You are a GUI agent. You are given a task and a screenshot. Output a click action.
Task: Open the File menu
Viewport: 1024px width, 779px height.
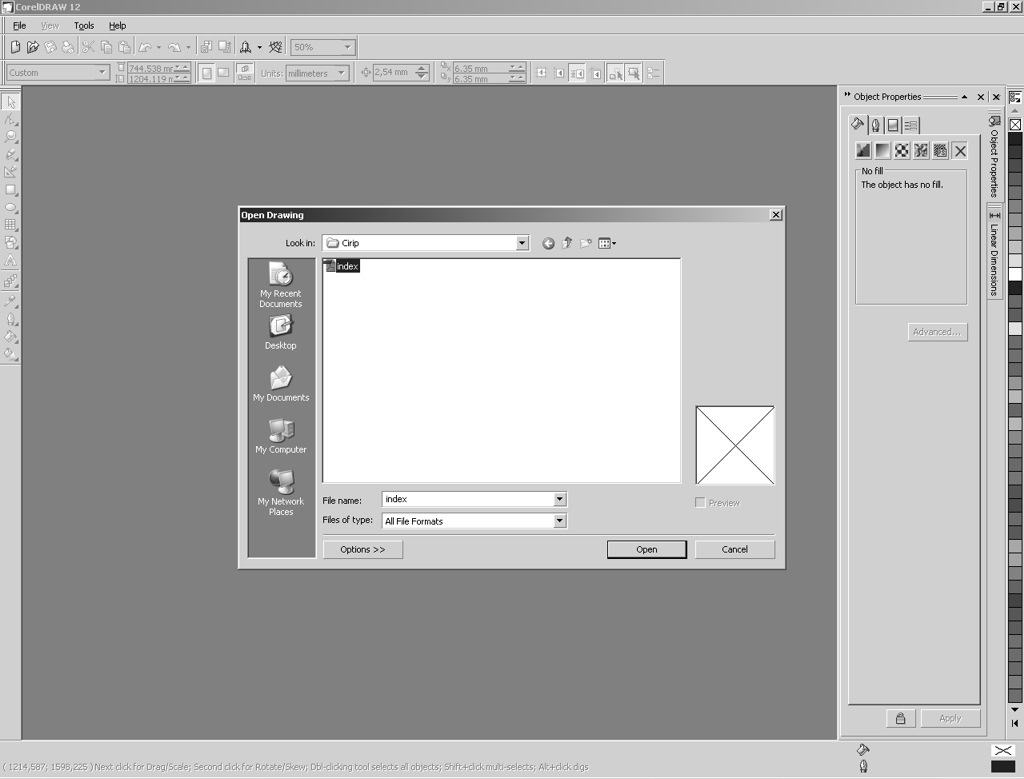click(20, 25)
